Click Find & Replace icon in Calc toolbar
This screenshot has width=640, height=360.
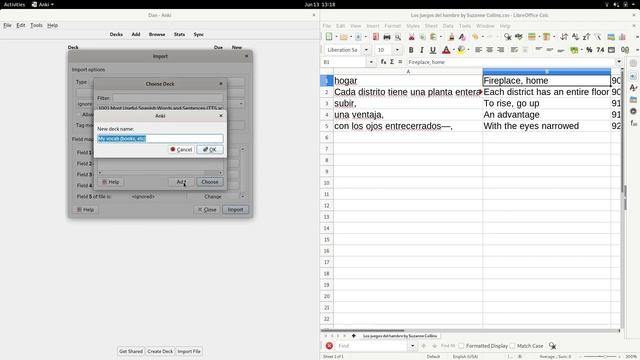click(x=507, y=37)
